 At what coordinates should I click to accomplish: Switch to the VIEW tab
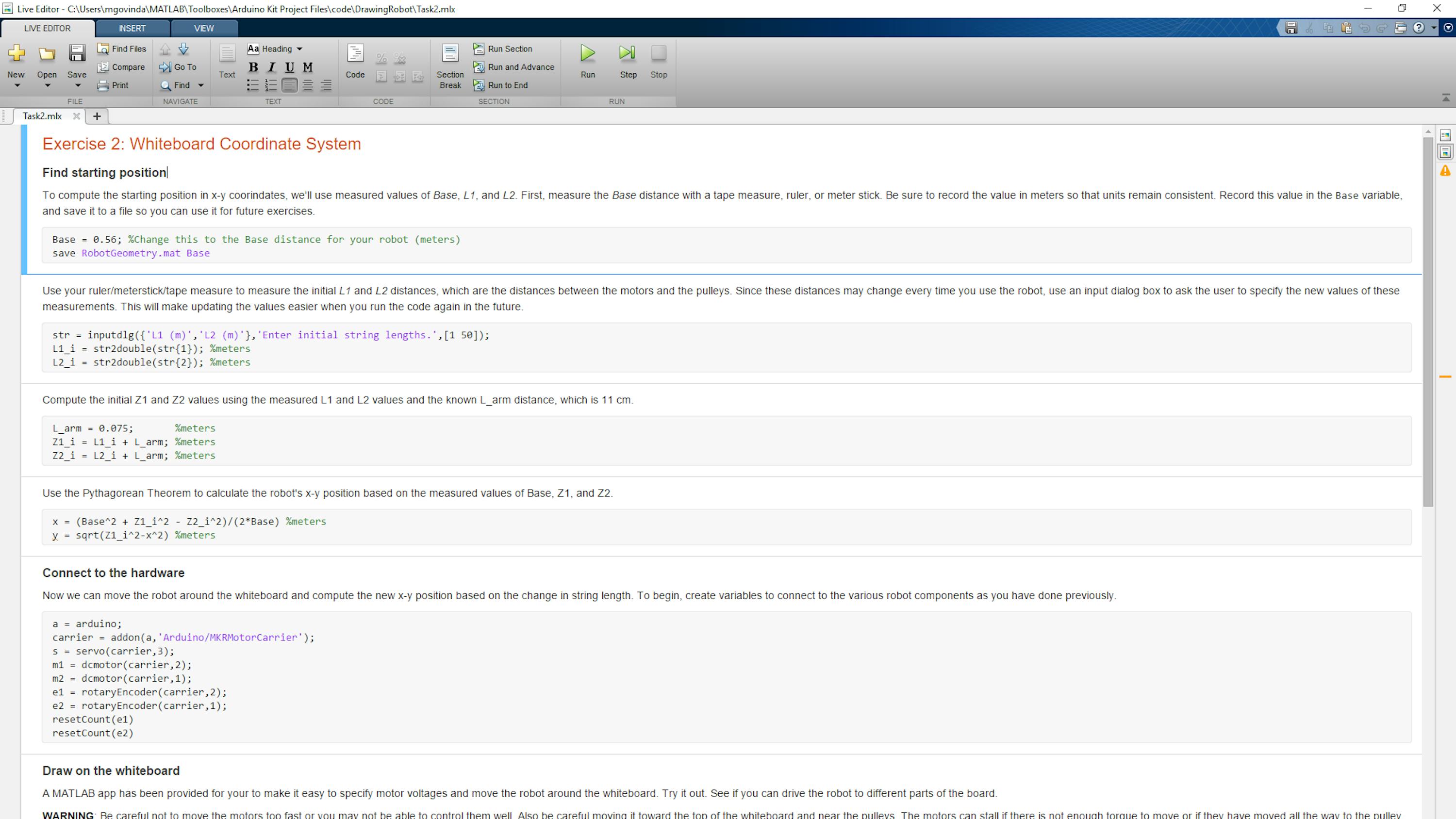(203, 28)
